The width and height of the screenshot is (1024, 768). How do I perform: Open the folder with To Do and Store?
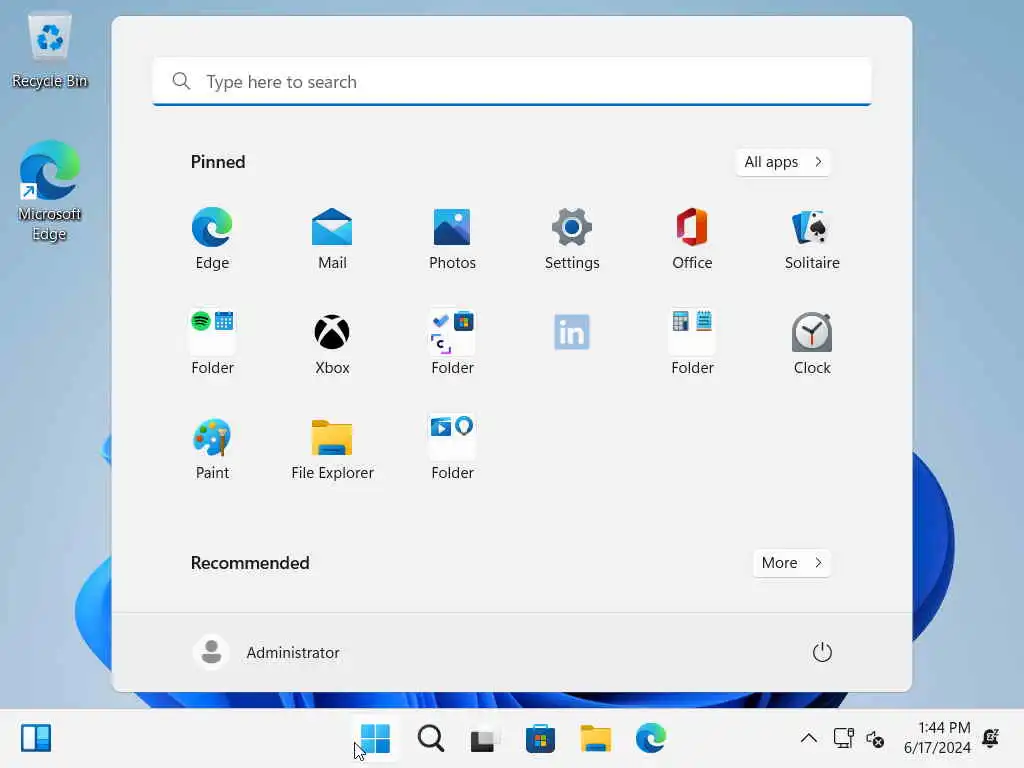click(x=452, y=344)
